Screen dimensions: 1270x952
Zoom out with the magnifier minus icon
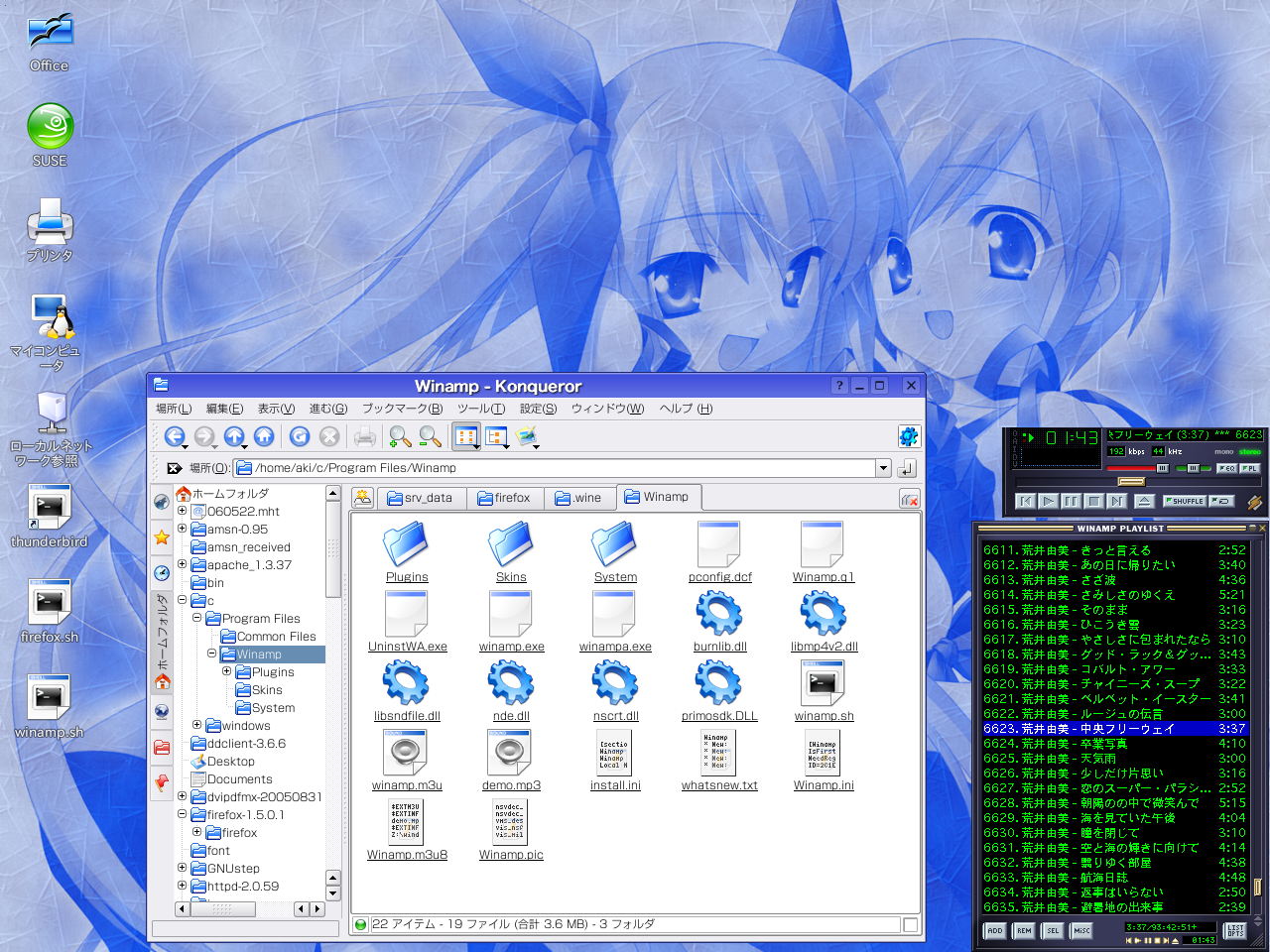point(430,436)
